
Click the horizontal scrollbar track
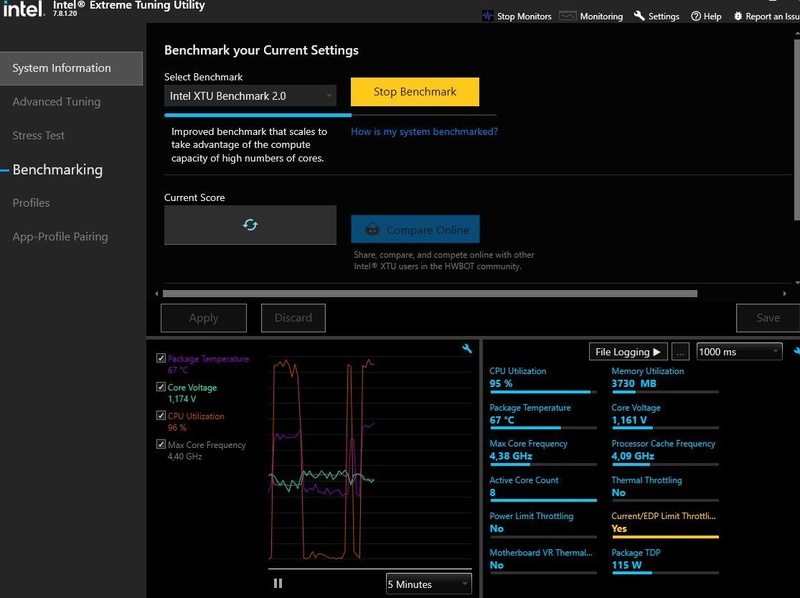pyautogui.click(x=430, y=293)
